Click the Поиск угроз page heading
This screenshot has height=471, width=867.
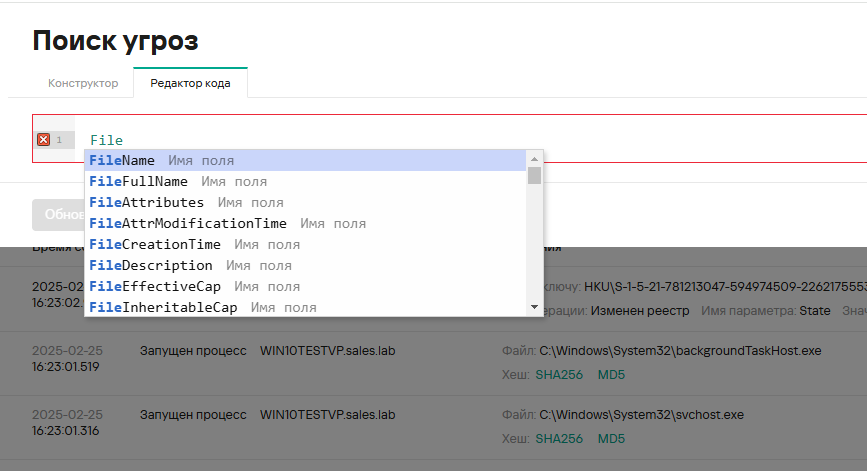pyautogui.click(x=115, y=41)
